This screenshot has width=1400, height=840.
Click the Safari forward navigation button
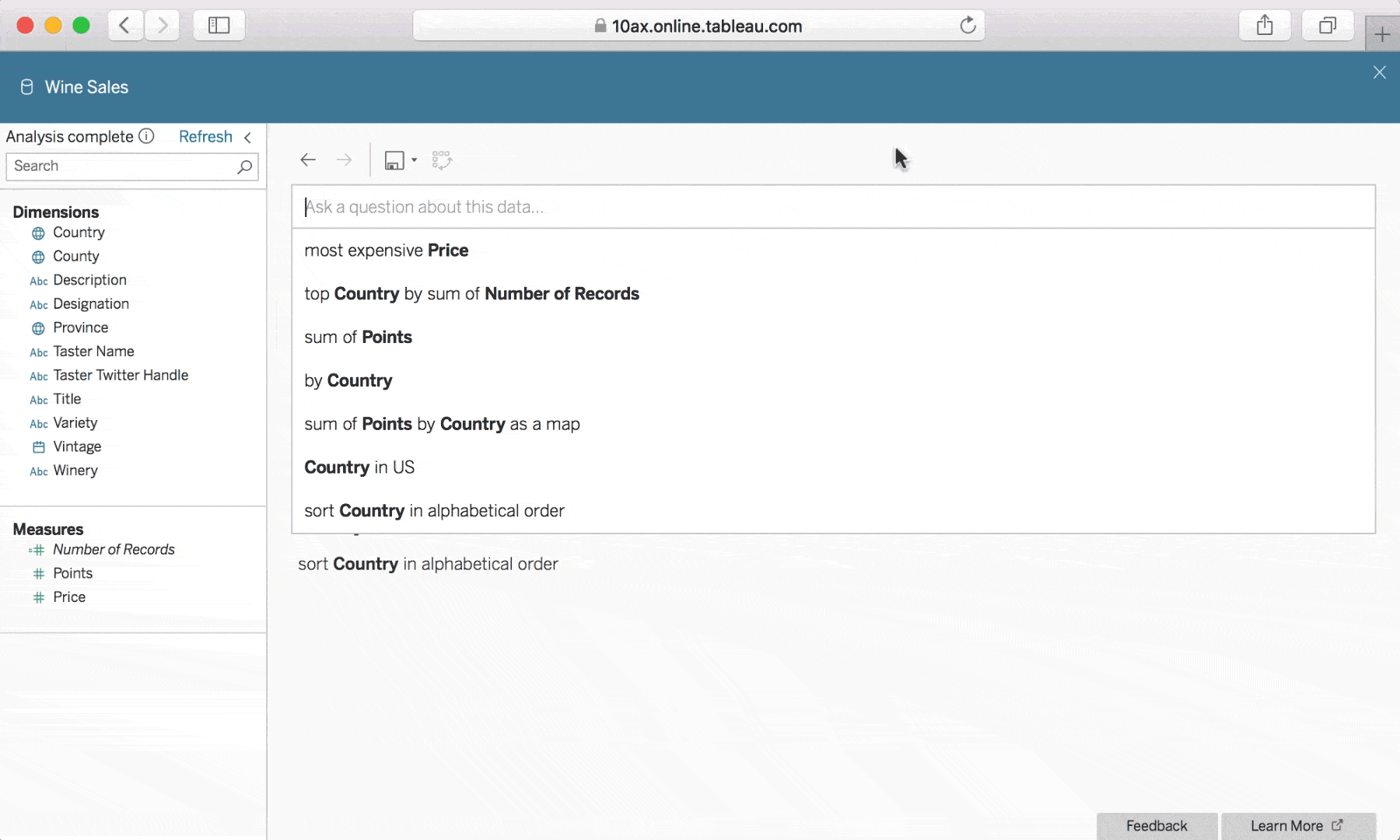[x=162, y=26]
